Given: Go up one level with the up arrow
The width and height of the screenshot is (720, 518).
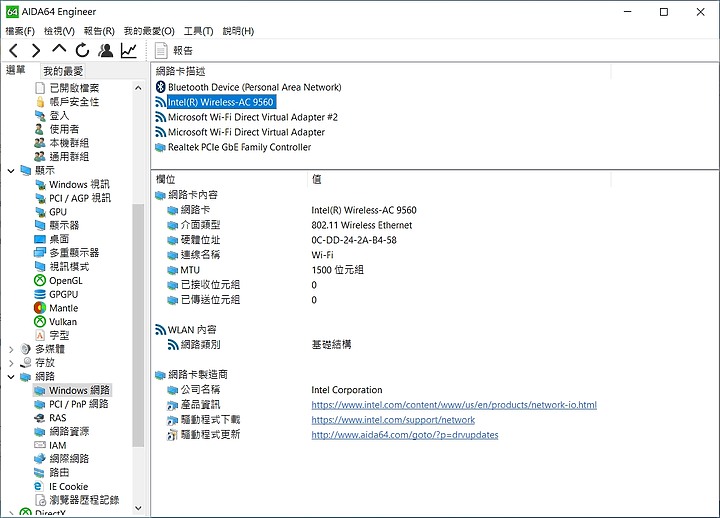Looking at the screenshot, I should [59, 49].
